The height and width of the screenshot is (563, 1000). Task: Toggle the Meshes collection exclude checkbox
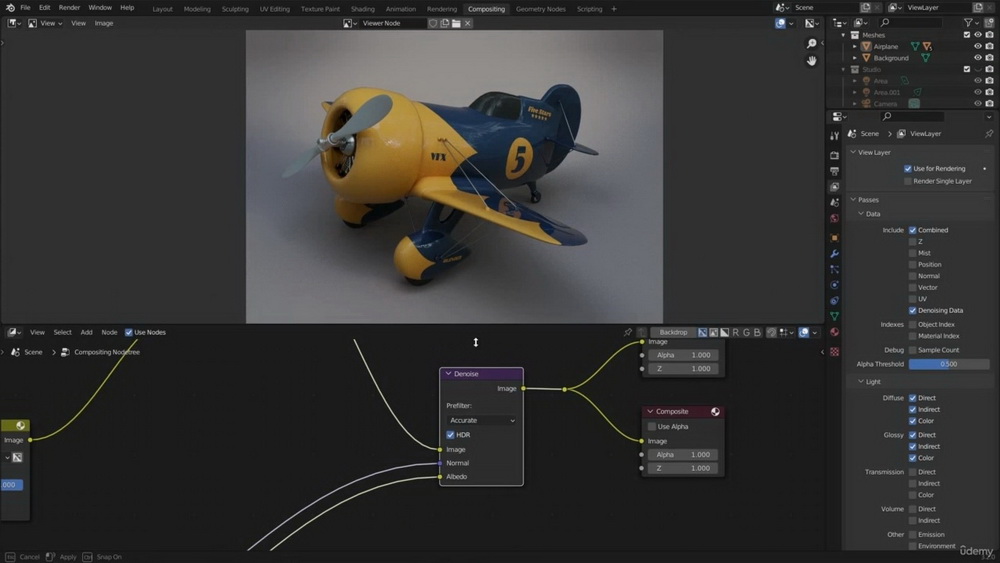click(967, 35)
